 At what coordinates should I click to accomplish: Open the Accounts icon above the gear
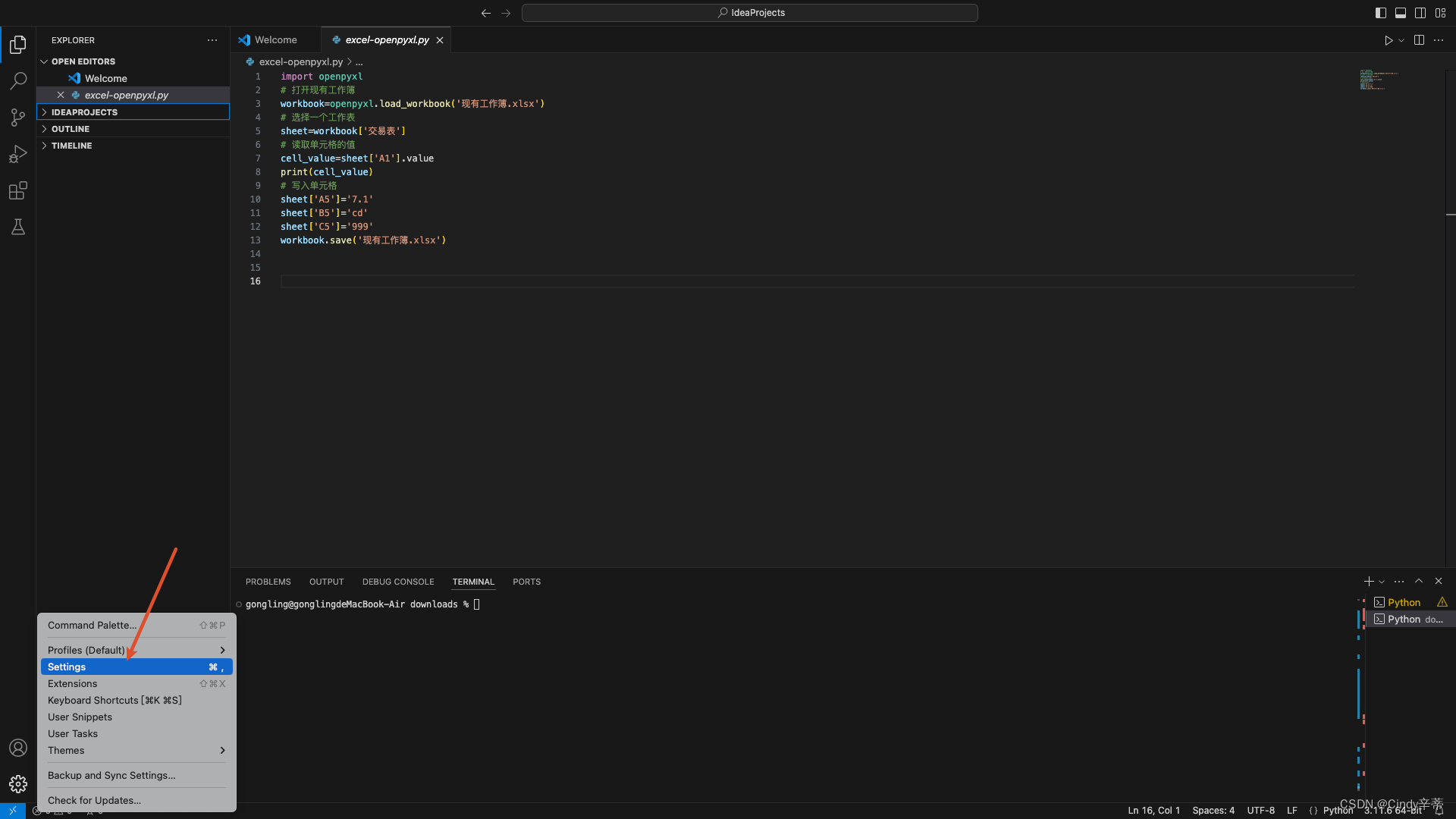coord(17,748)
